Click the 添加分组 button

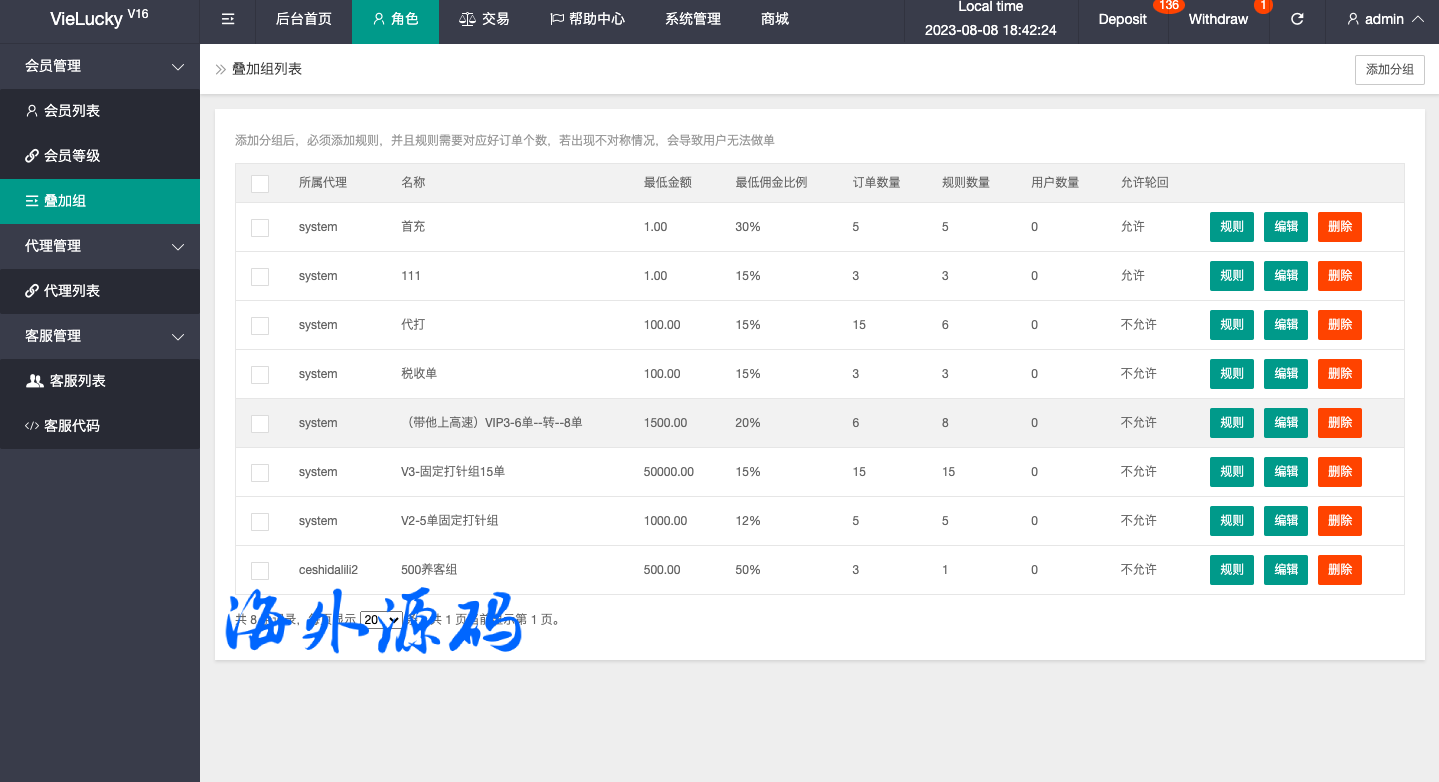(1389, 70)
